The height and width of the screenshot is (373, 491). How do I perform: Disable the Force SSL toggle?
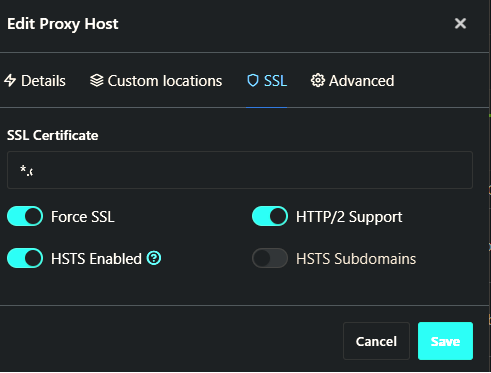pyautogui.click(x=25, y=216)
